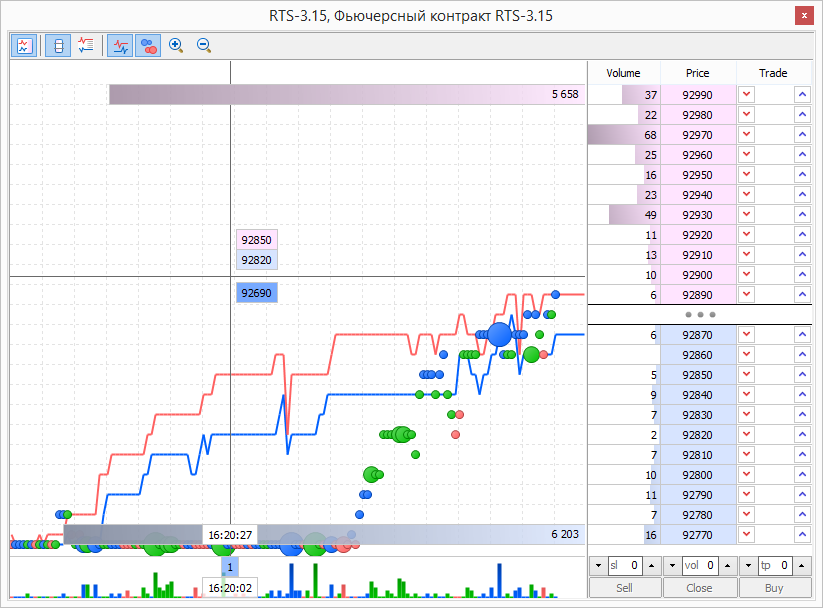Viewport: 823px width, 608px height.
Task: Click sell arrow at price 92990
Action: pyautogui.click(x=746, y=95)
